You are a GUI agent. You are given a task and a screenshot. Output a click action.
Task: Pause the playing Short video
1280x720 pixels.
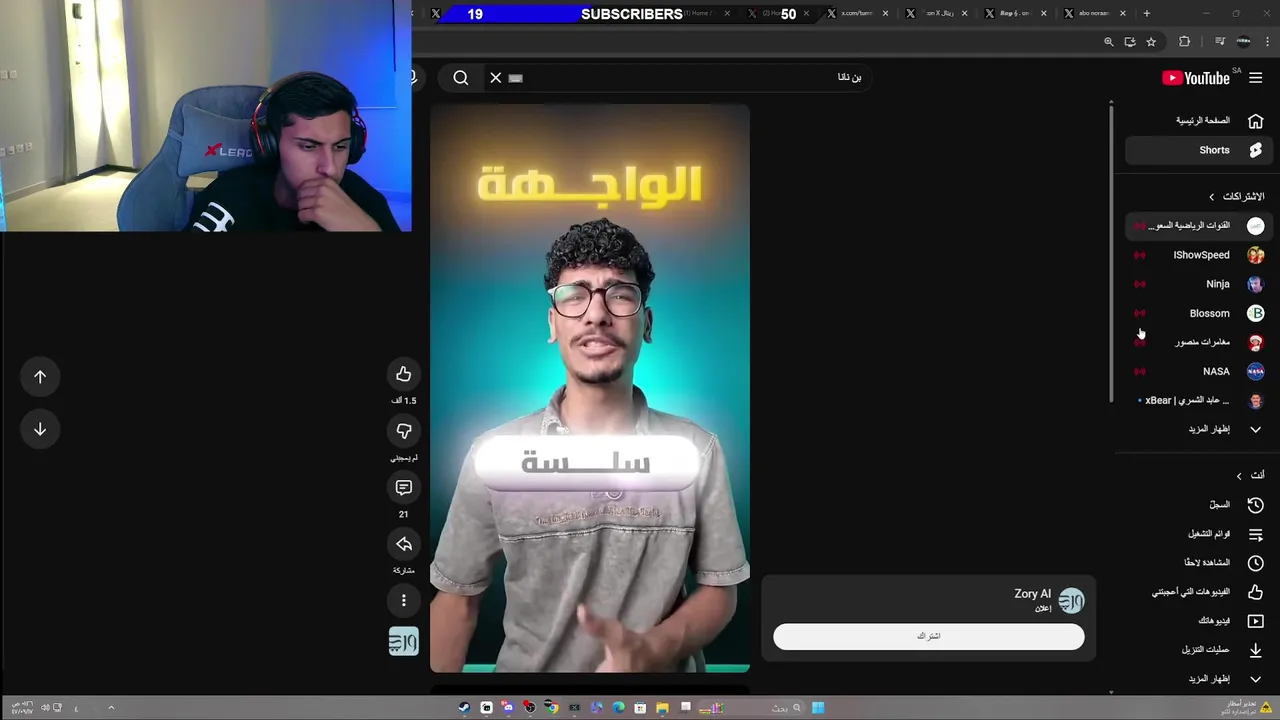pos(590,388)
